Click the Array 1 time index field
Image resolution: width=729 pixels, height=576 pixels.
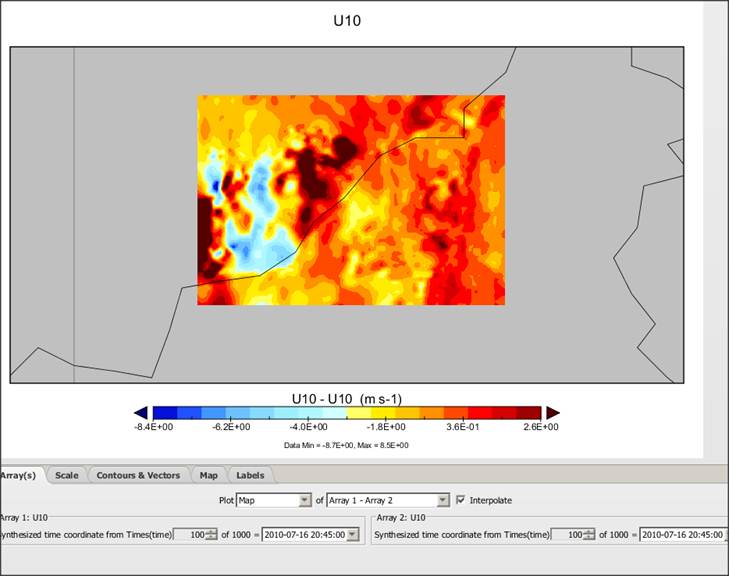pos(189,535)
